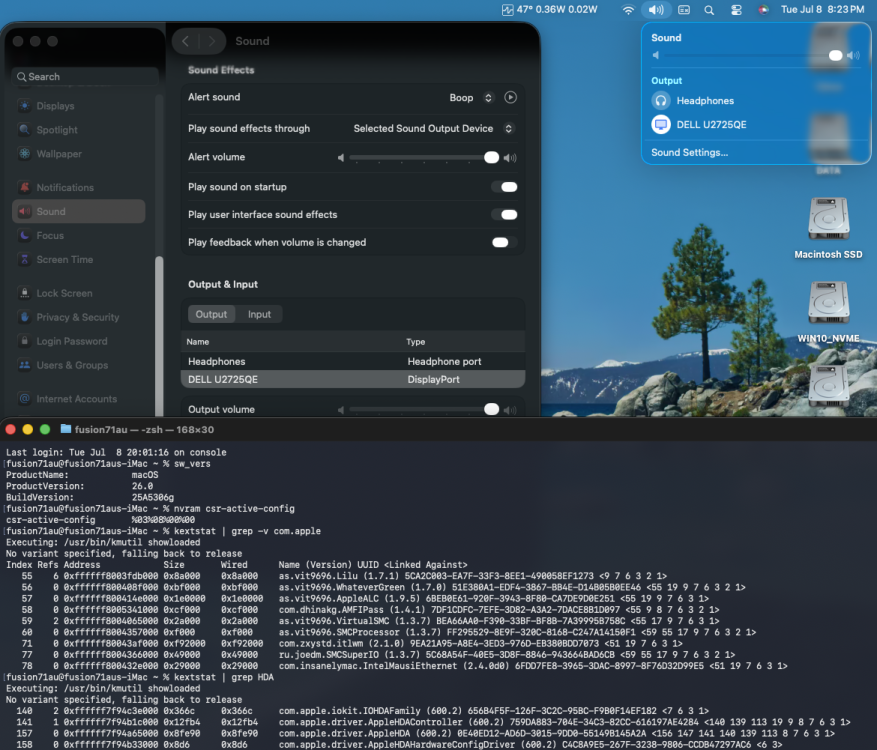Screen dimensions: 877x750
Task: Toggle Play user interface sound effects
Action: point(504,214)
